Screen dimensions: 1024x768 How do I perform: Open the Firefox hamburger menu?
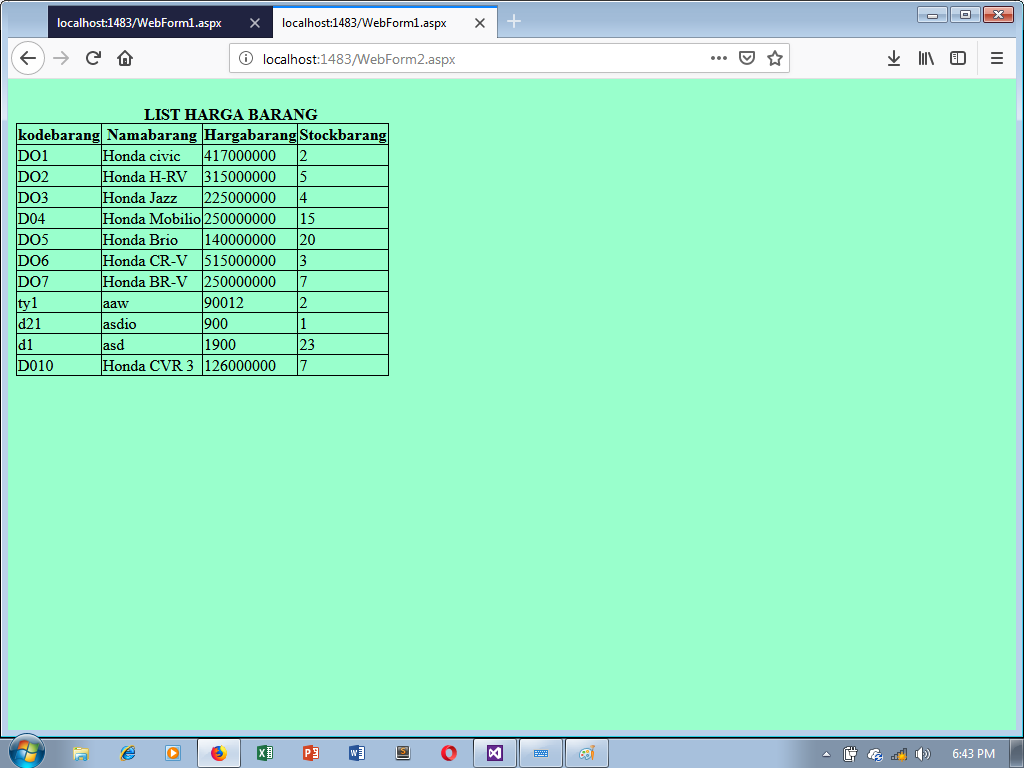[x=997, y=58]
